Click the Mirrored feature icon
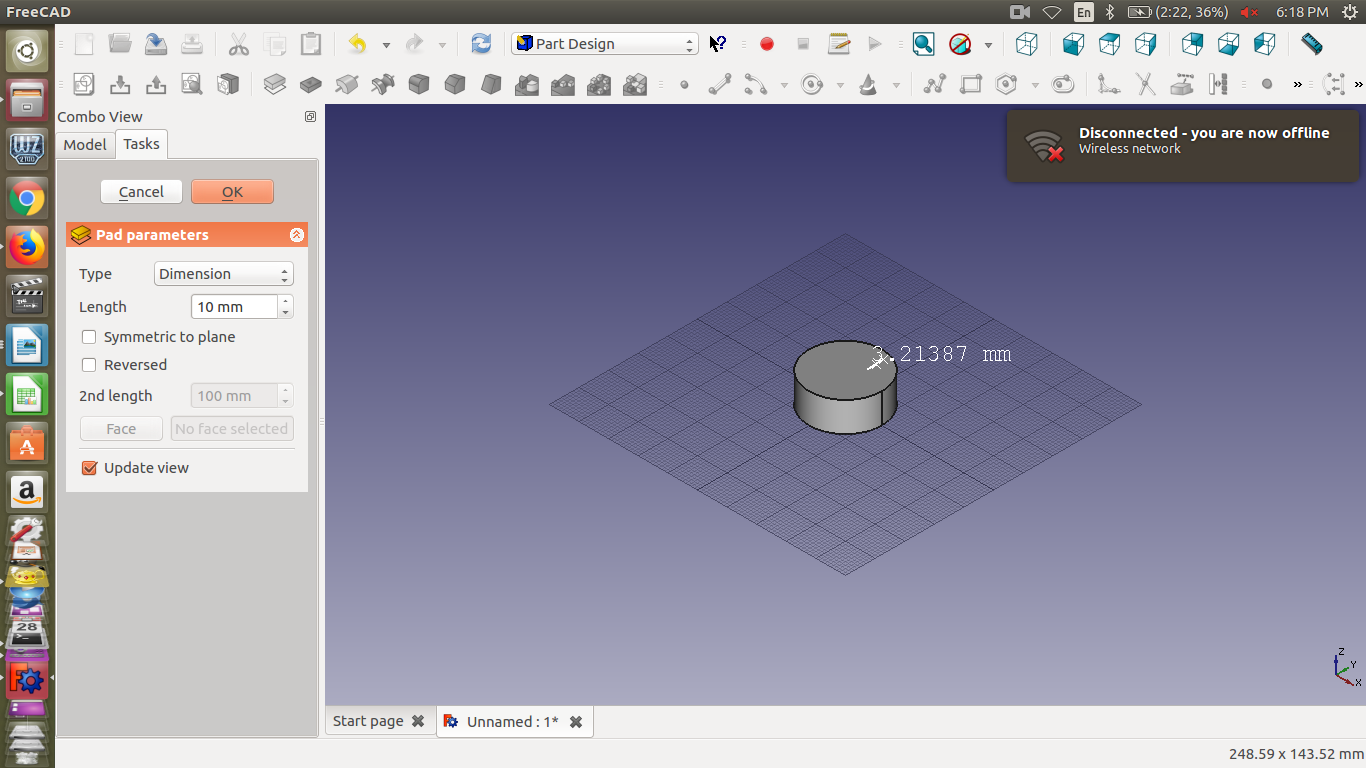Image resolution: width=1366 pixels, height=768 pixels. click(x=527, y=85)
